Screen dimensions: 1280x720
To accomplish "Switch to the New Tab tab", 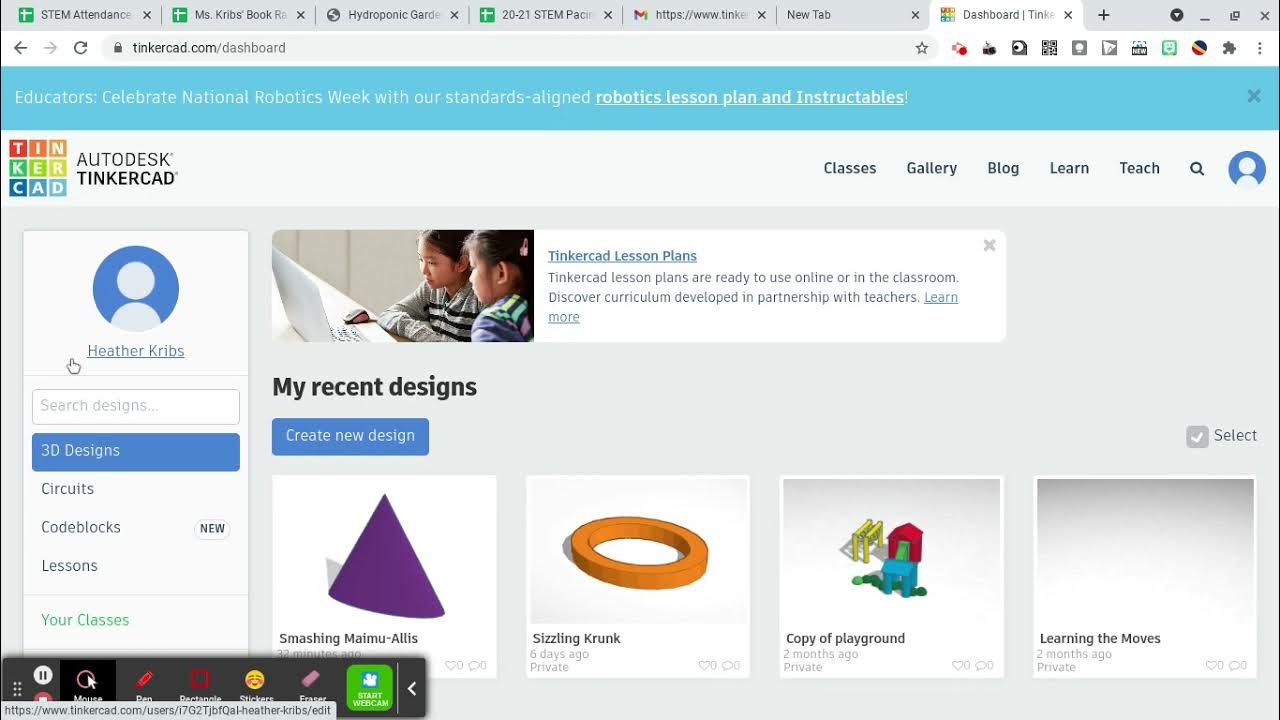I will point(854,15).
